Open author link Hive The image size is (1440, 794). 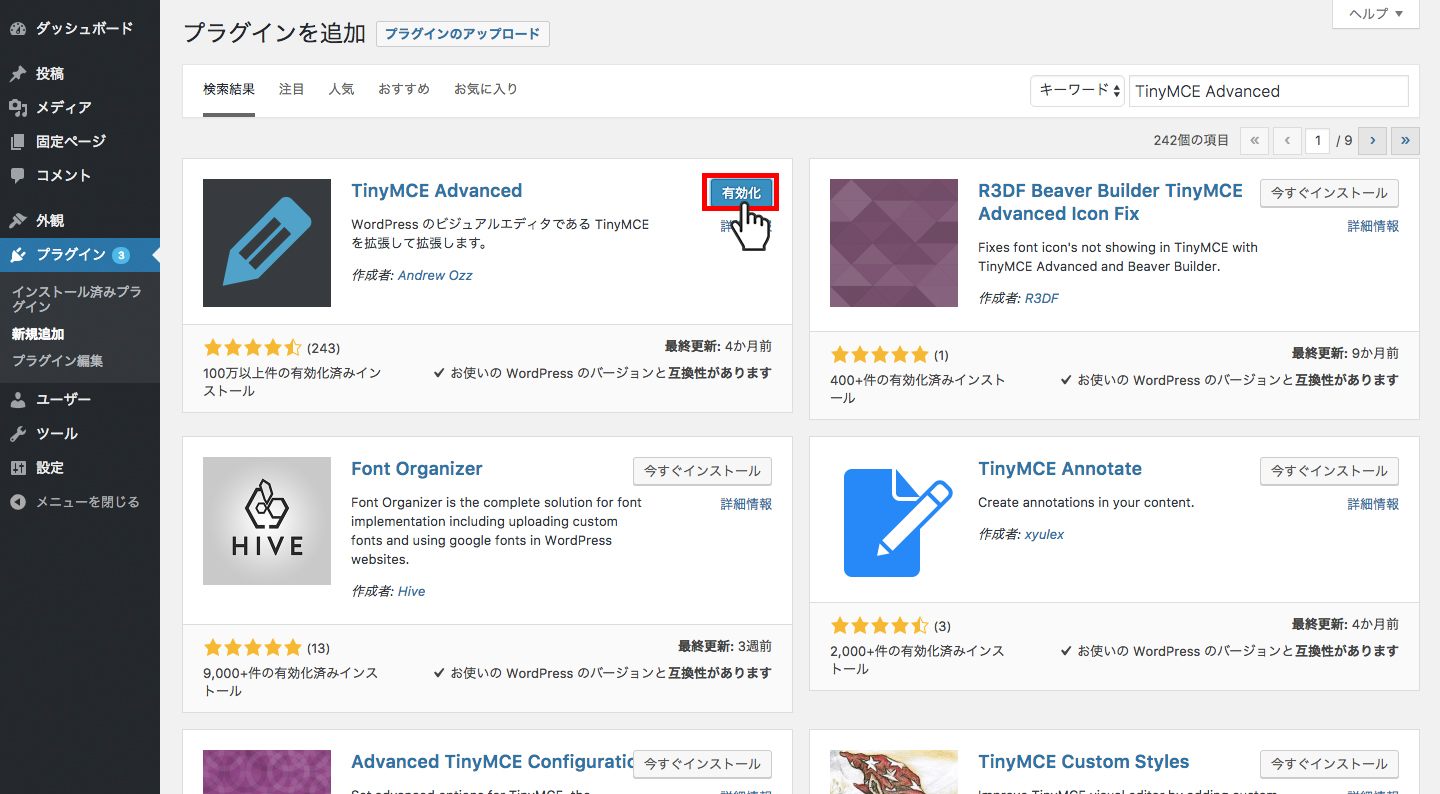tap(411, 591)
